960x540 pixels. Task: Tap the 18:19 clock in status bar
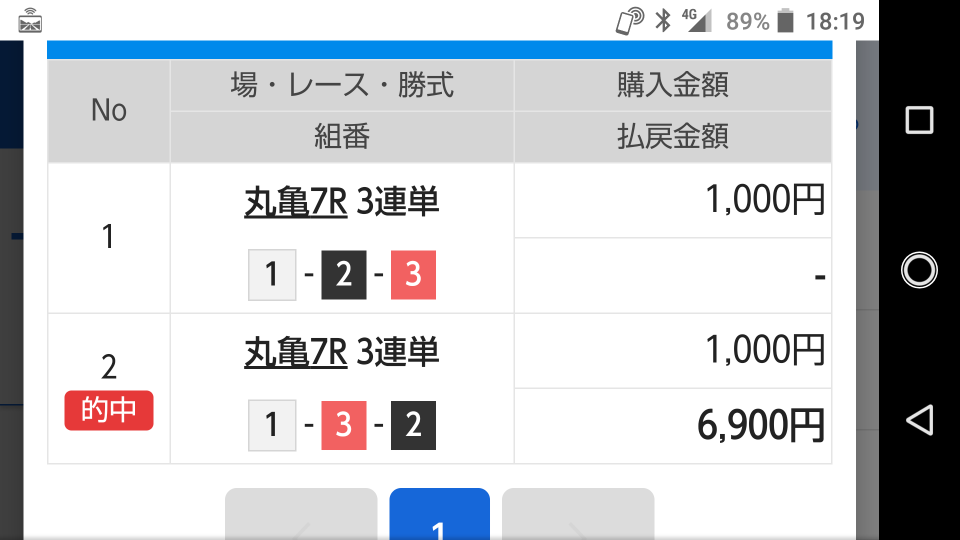835,22
